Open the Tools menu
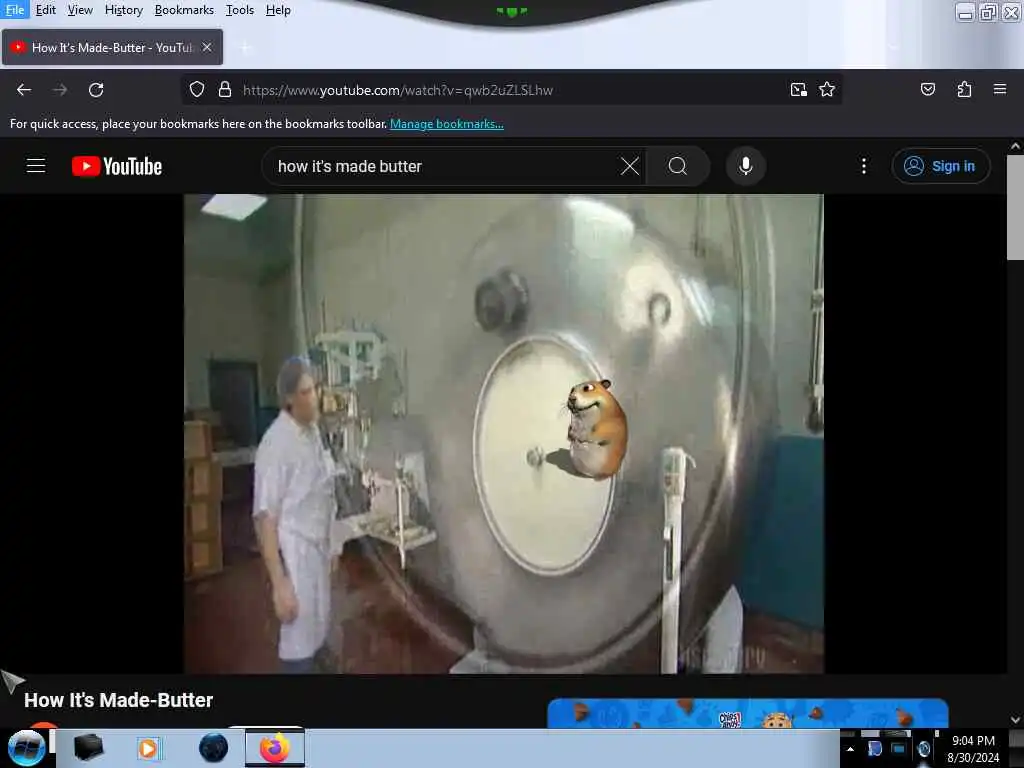This screenshot has height=768, width=1024. click(x=240, y=10)
